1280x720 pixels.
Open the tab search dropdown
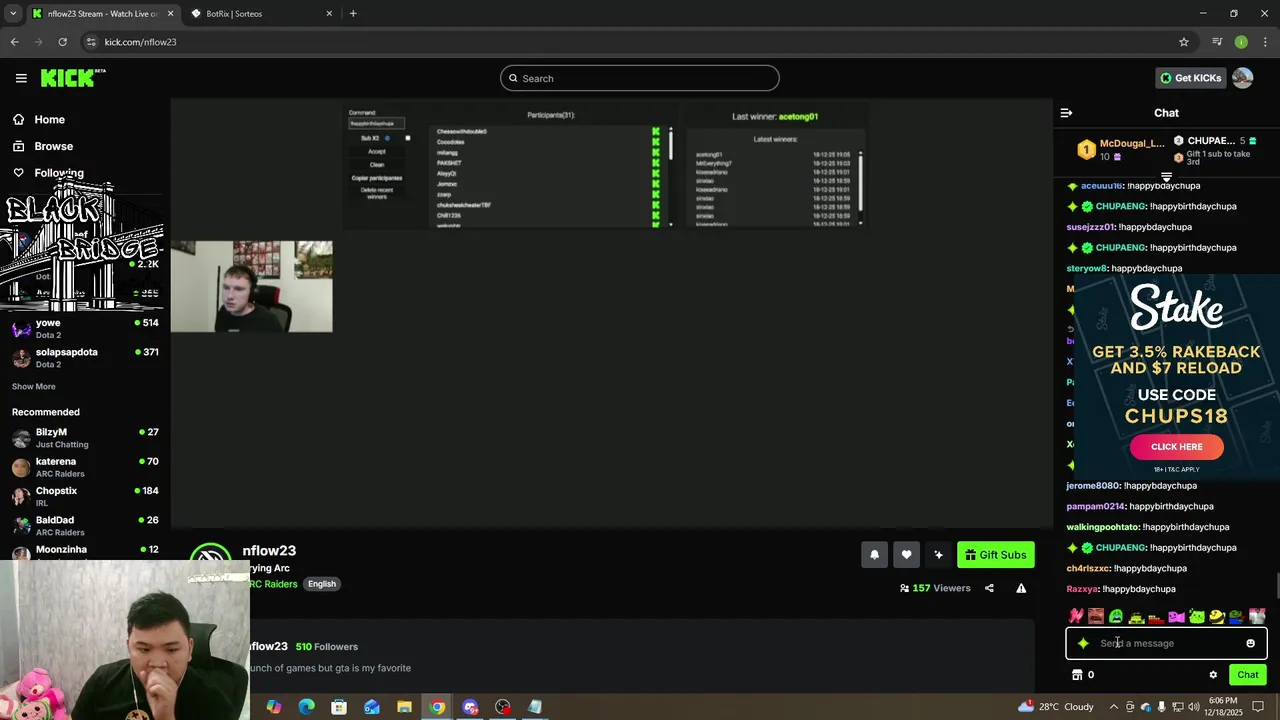click(13, 13)
